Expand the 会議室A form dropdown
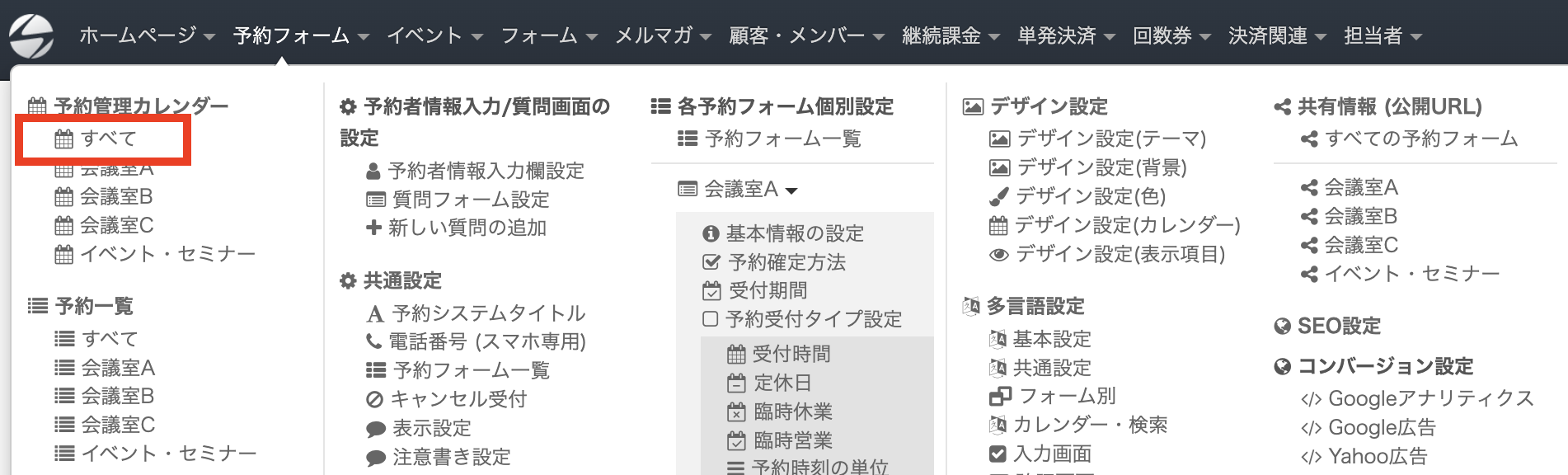1568x475 pixels. point(738,190)
